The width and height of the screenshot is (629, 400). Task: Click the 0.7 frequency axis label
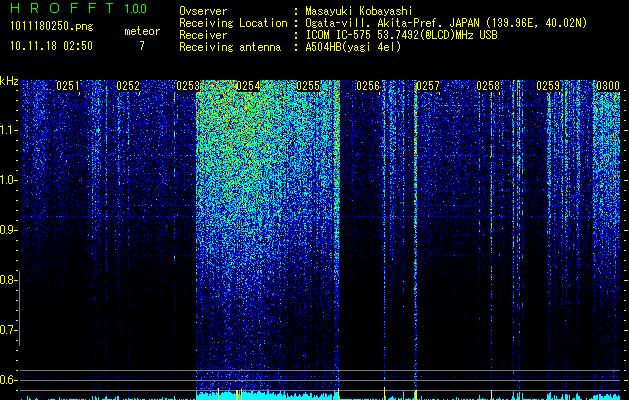pos(7,330)
